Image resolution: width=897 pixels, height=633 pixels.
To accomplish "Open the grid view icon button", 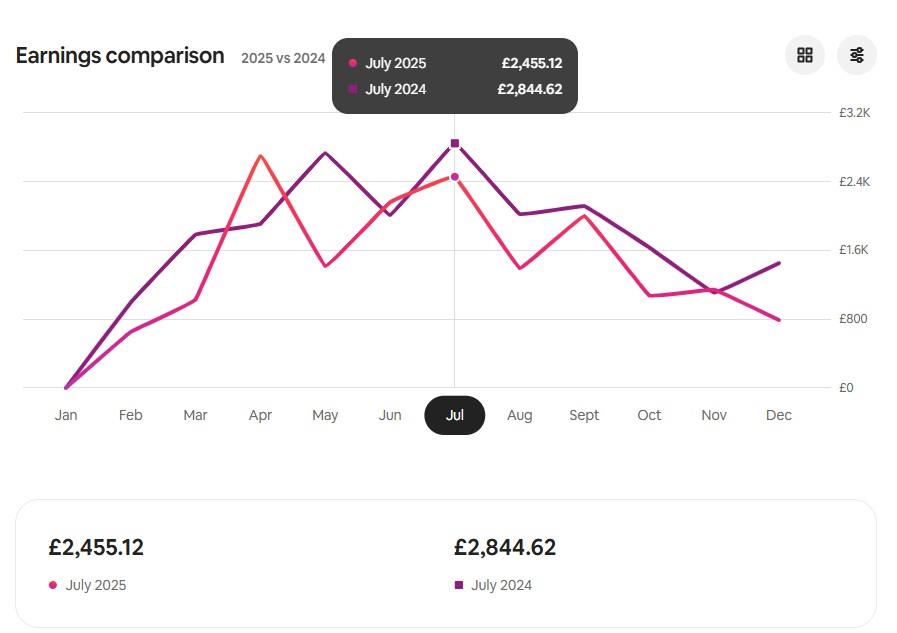I will (805, 55).
